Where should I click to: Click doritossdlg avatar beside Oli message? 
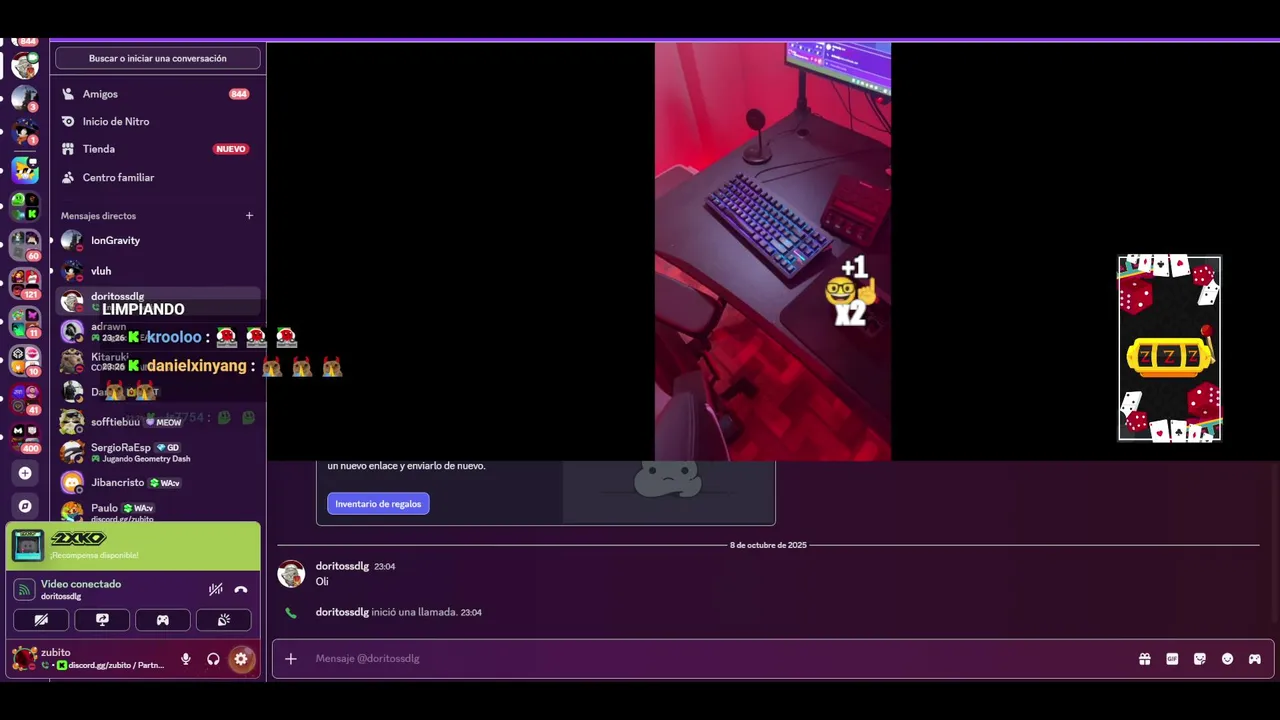click(291, 574)
